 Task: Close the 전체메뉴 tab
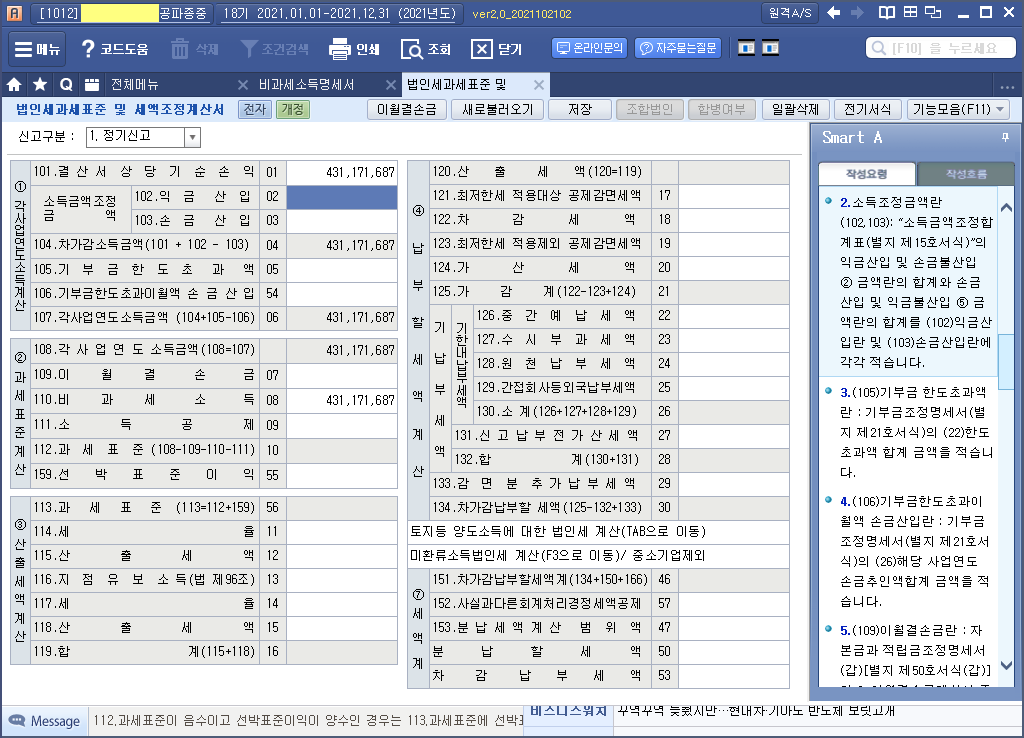[x=243, y=85]
